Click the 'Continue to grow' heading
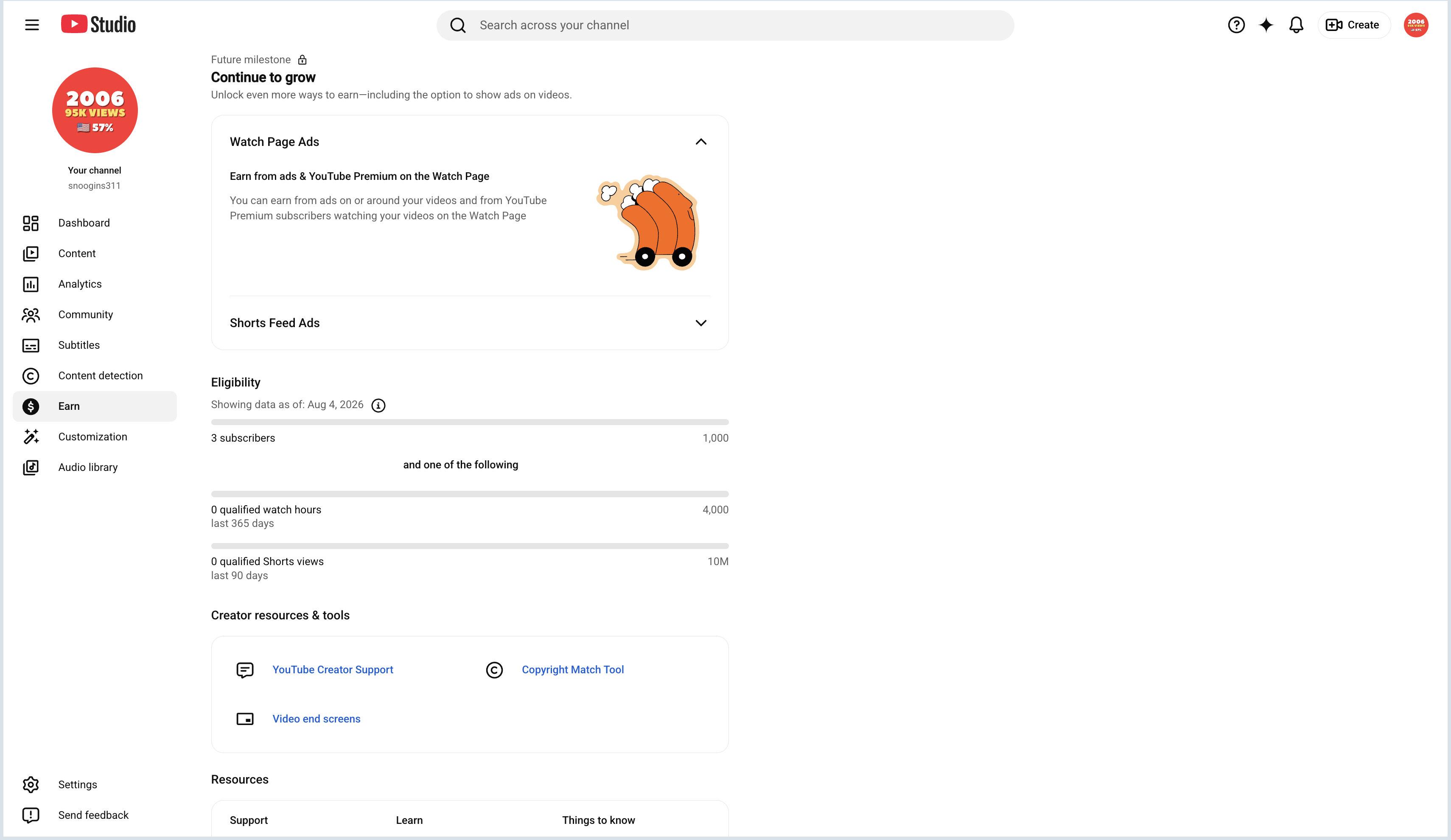 click(x=263, y=77)
